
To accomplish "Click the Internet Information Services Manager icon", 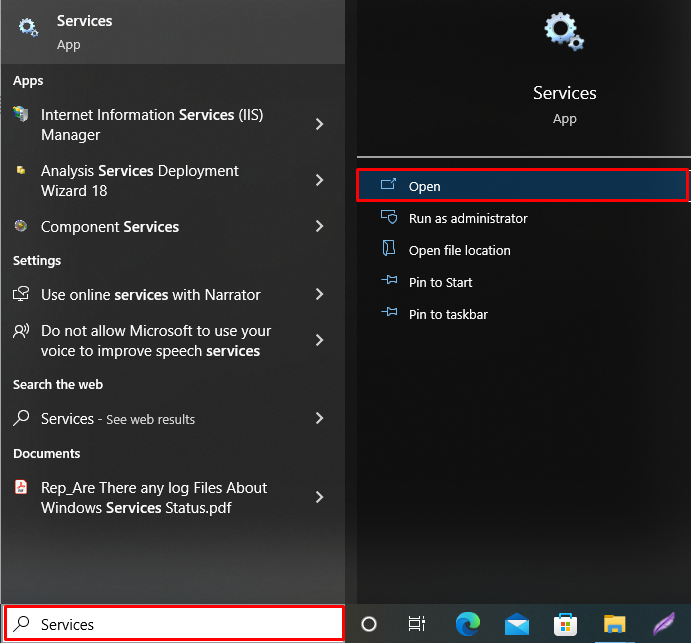I will coord(21,114).
